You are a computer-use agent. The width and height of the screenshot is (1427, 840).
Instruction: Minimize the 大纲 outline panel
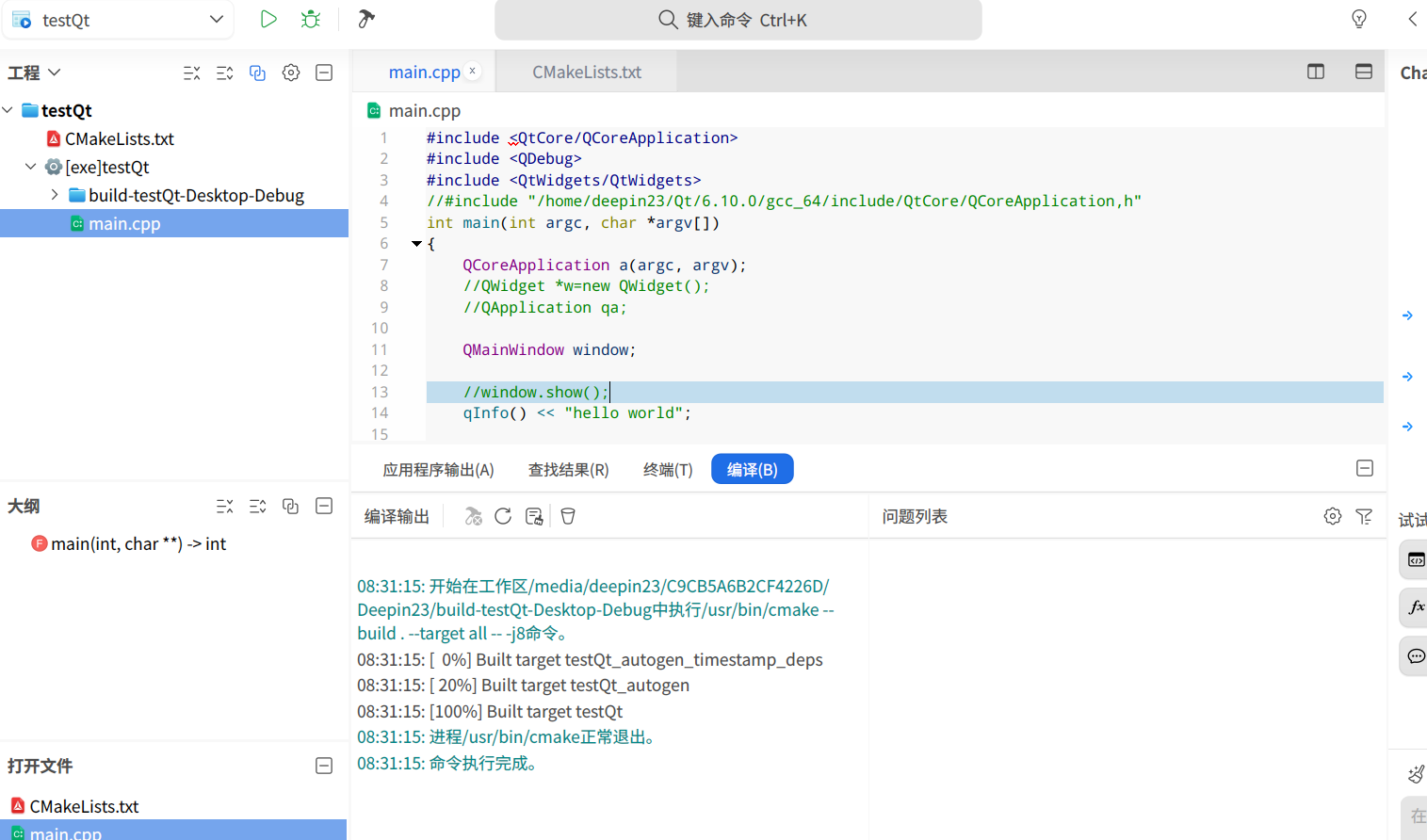coord(324,507)
